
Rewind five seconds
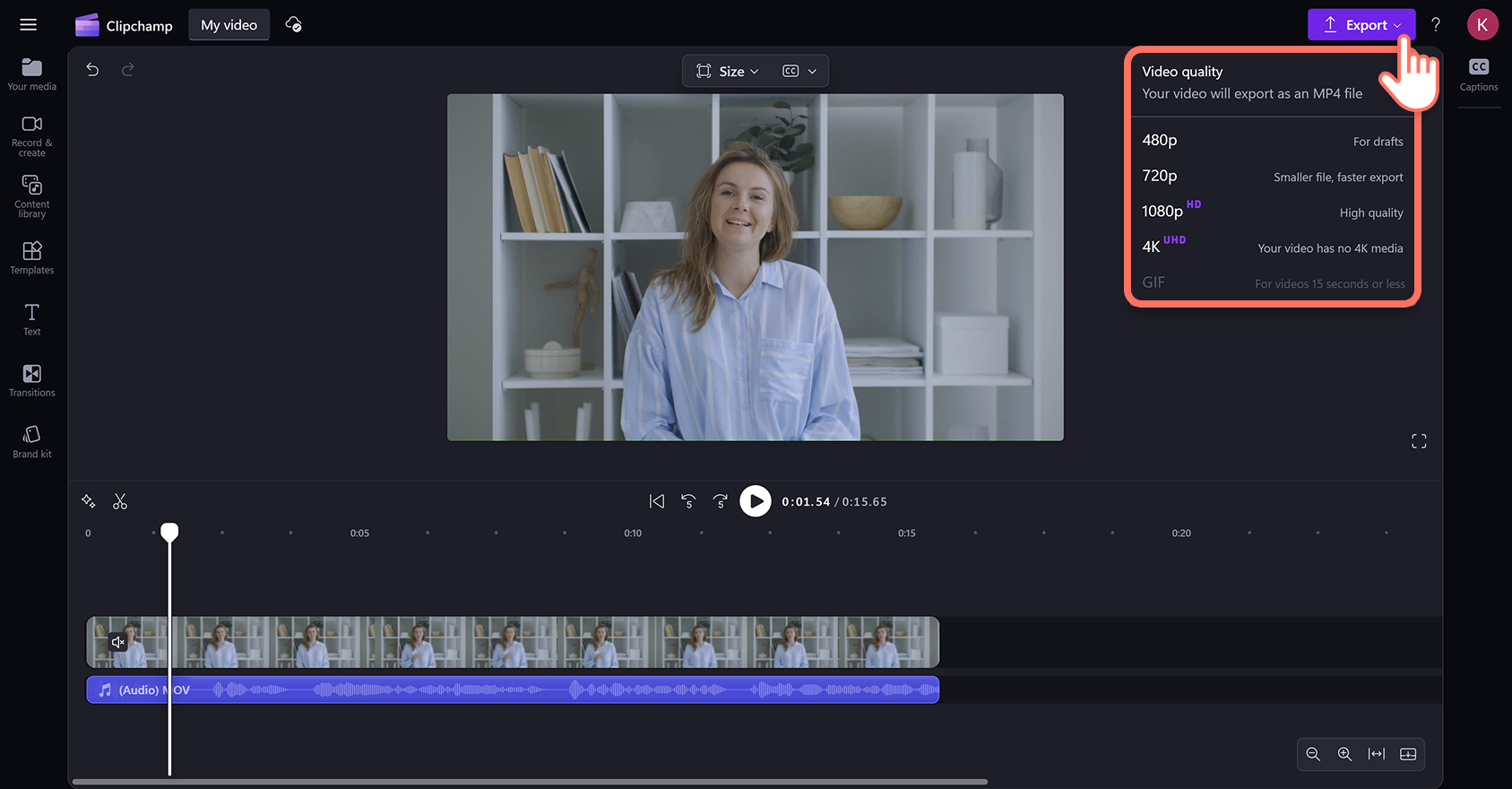(688, 501)
